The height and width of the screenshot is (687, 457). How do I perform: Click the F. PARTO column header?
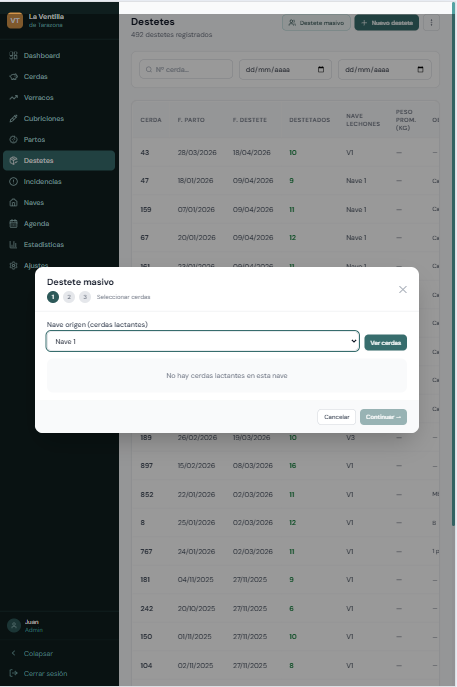point(191,120)
